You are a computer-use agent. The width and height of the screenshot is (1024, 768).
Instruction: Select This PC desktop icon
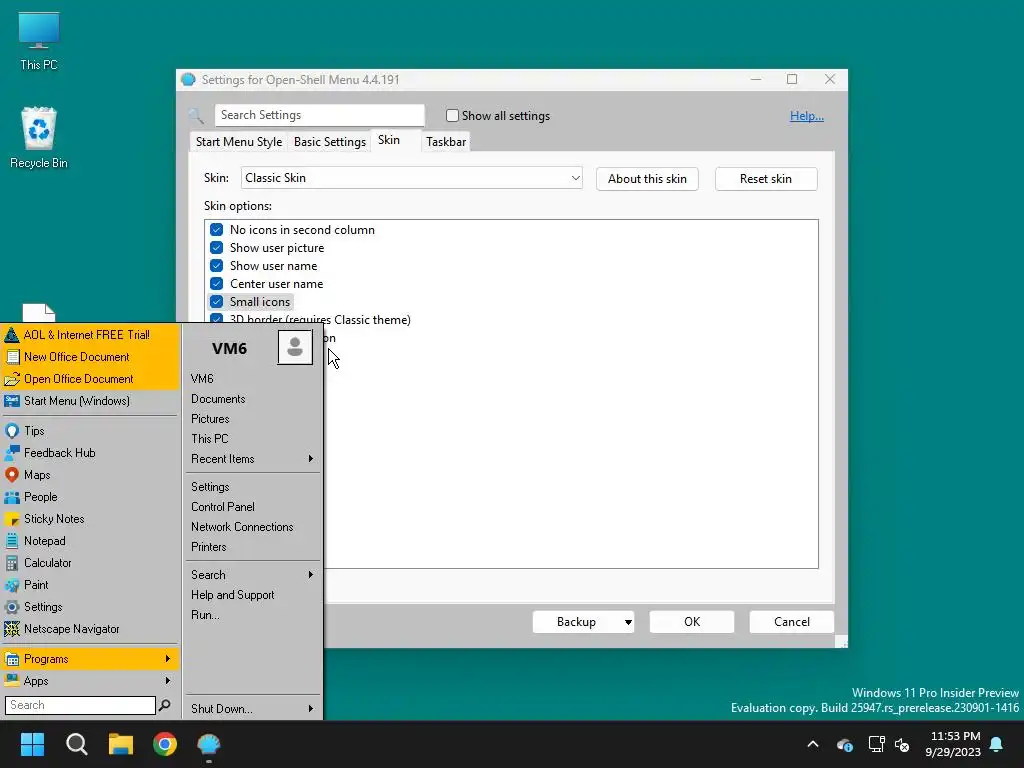point(39,41)
